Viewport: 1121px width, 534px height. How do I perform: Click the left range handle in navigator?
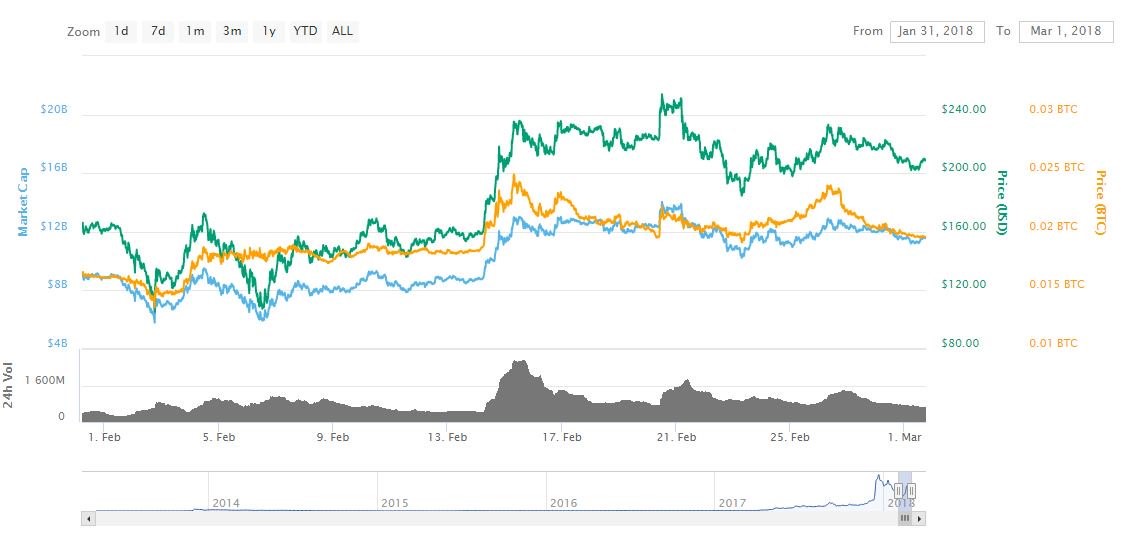(x=899, y=490)
